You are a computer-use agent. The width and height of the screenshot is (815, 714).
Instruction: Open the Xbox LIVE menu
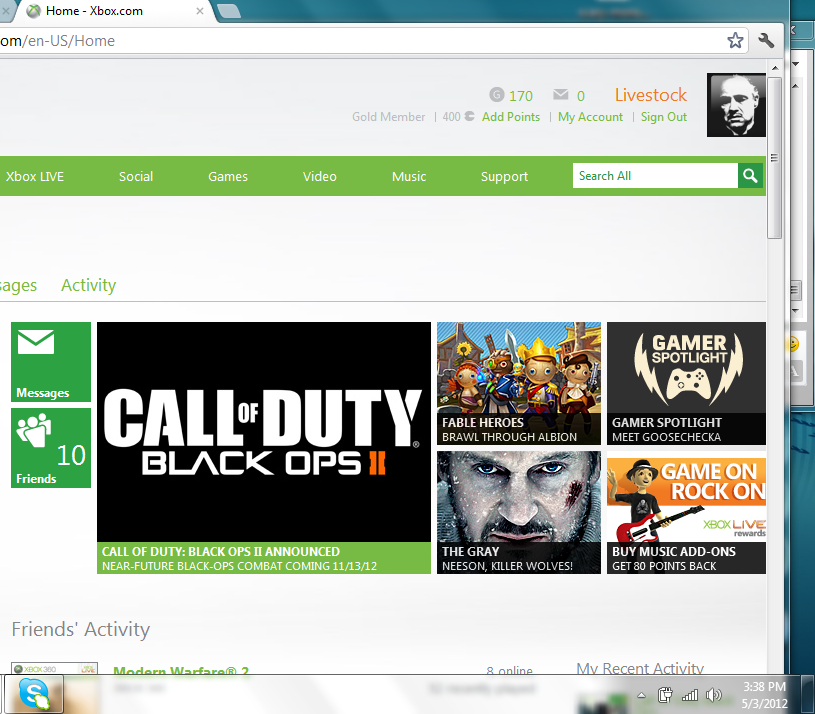(35, 176)
